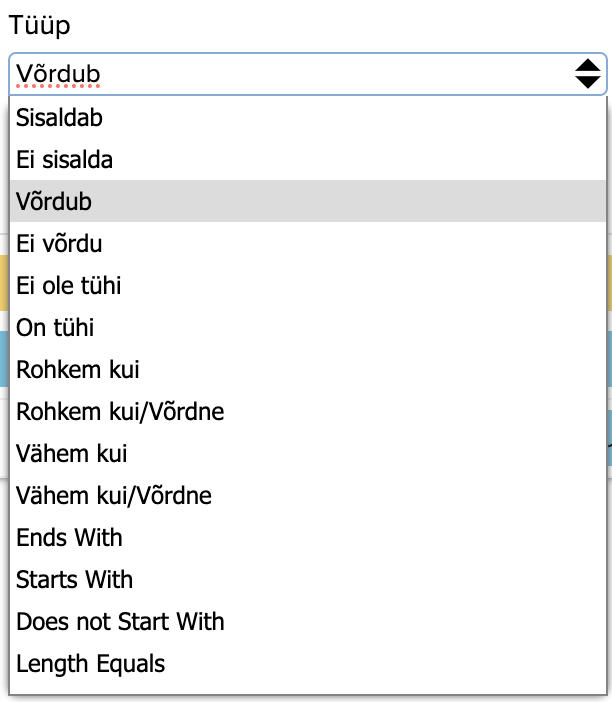Click the Tüüp field label
This screenshot has height=702, width=612.
tap(40, 26)
